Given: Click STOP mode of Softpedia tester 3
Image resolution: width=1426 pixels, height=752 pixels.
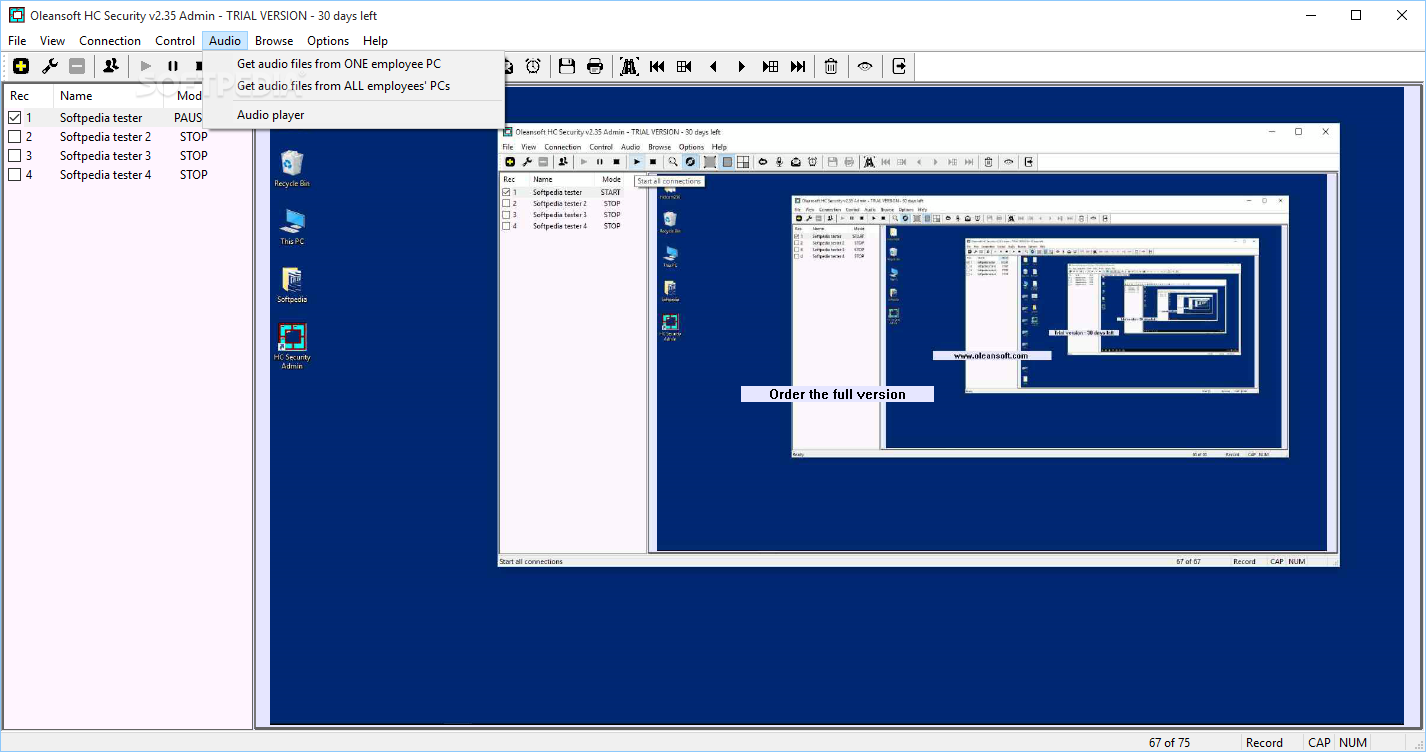Looking at the screenshot, I should point(194,155).
